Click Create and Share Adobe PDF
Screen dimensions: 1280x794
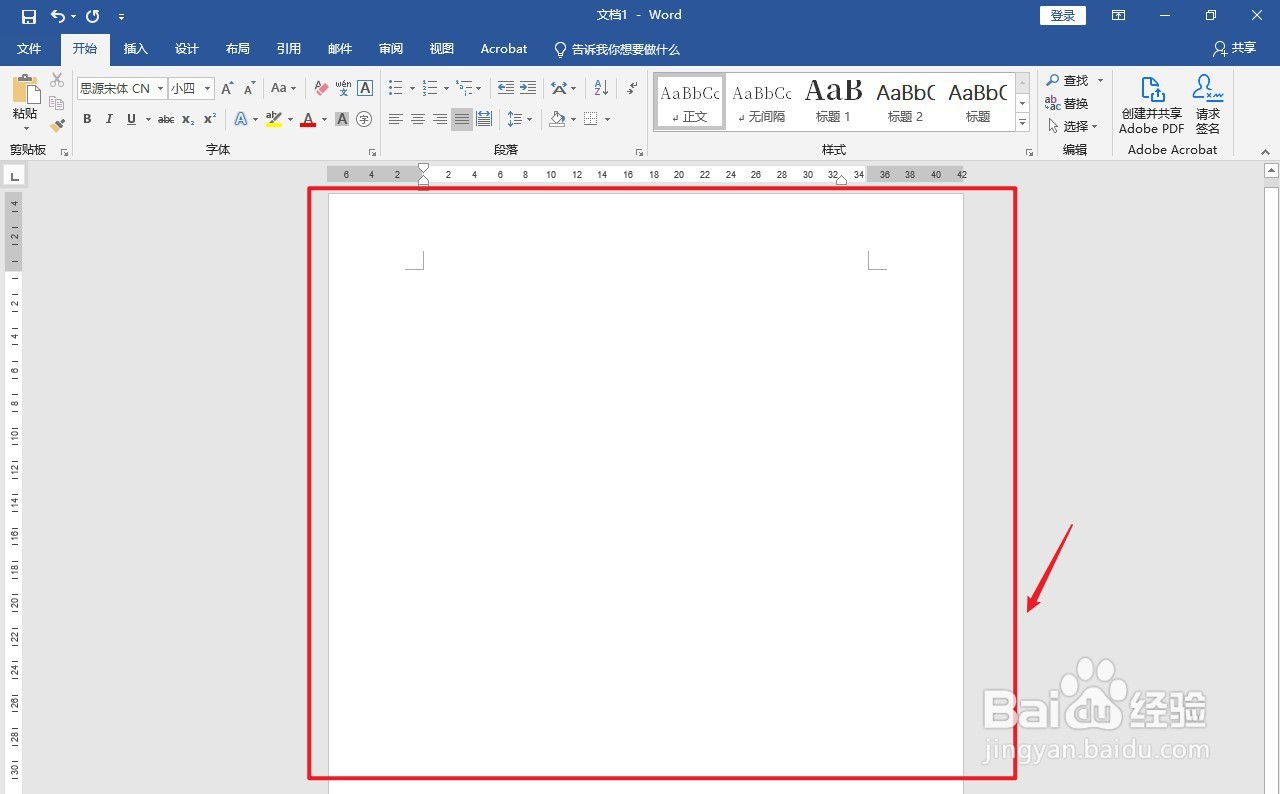pos(1152,104)
